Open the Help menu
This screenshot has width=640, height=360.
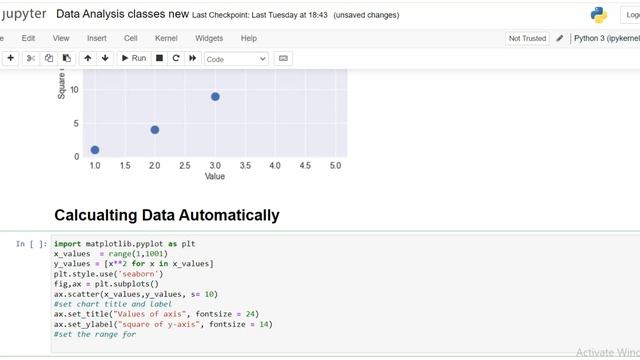249,38
